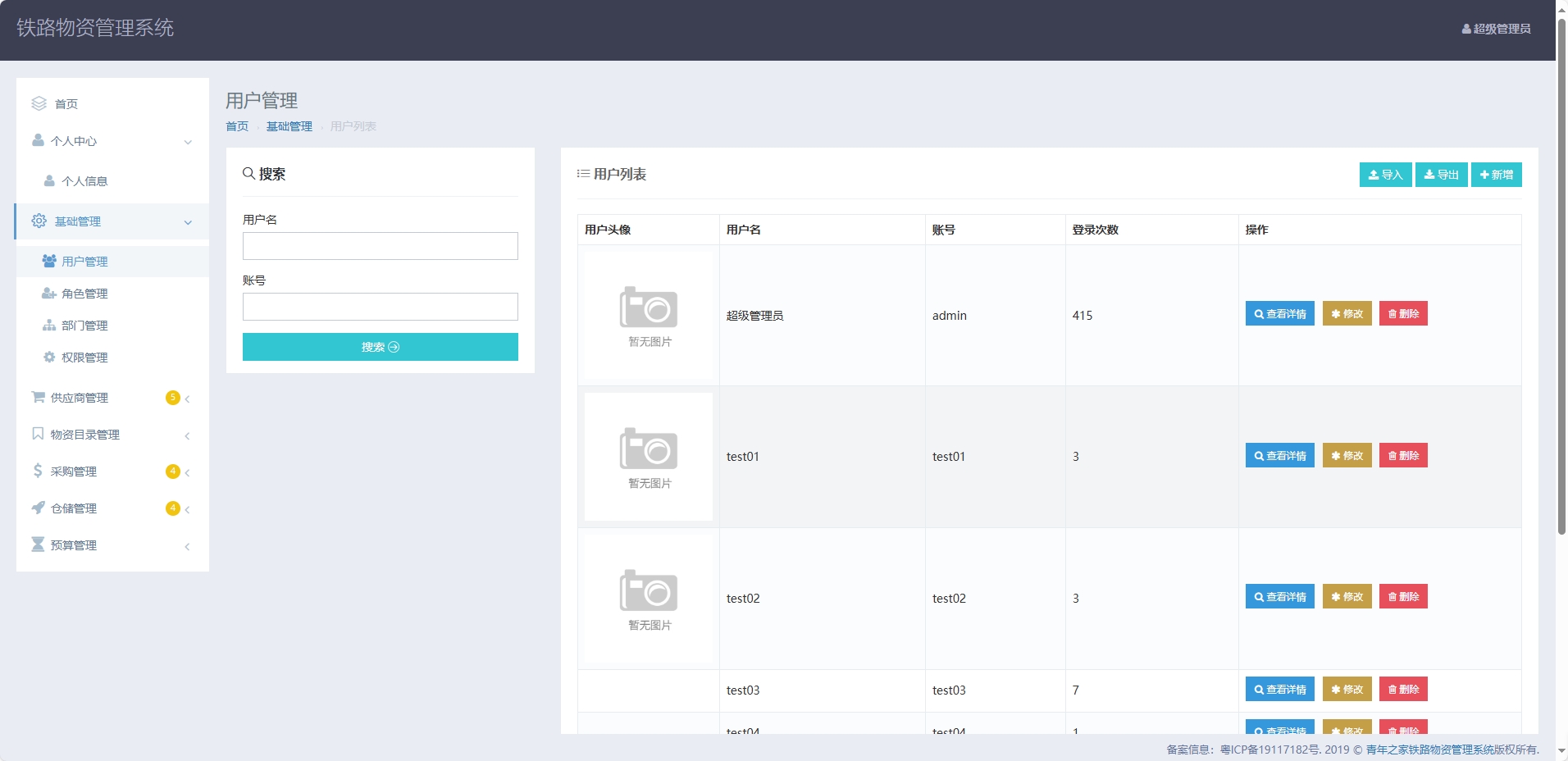The image size is (1568, 761).
Task: Click the search magnifier icon above 用户名
Action: [x=249, y=173]
